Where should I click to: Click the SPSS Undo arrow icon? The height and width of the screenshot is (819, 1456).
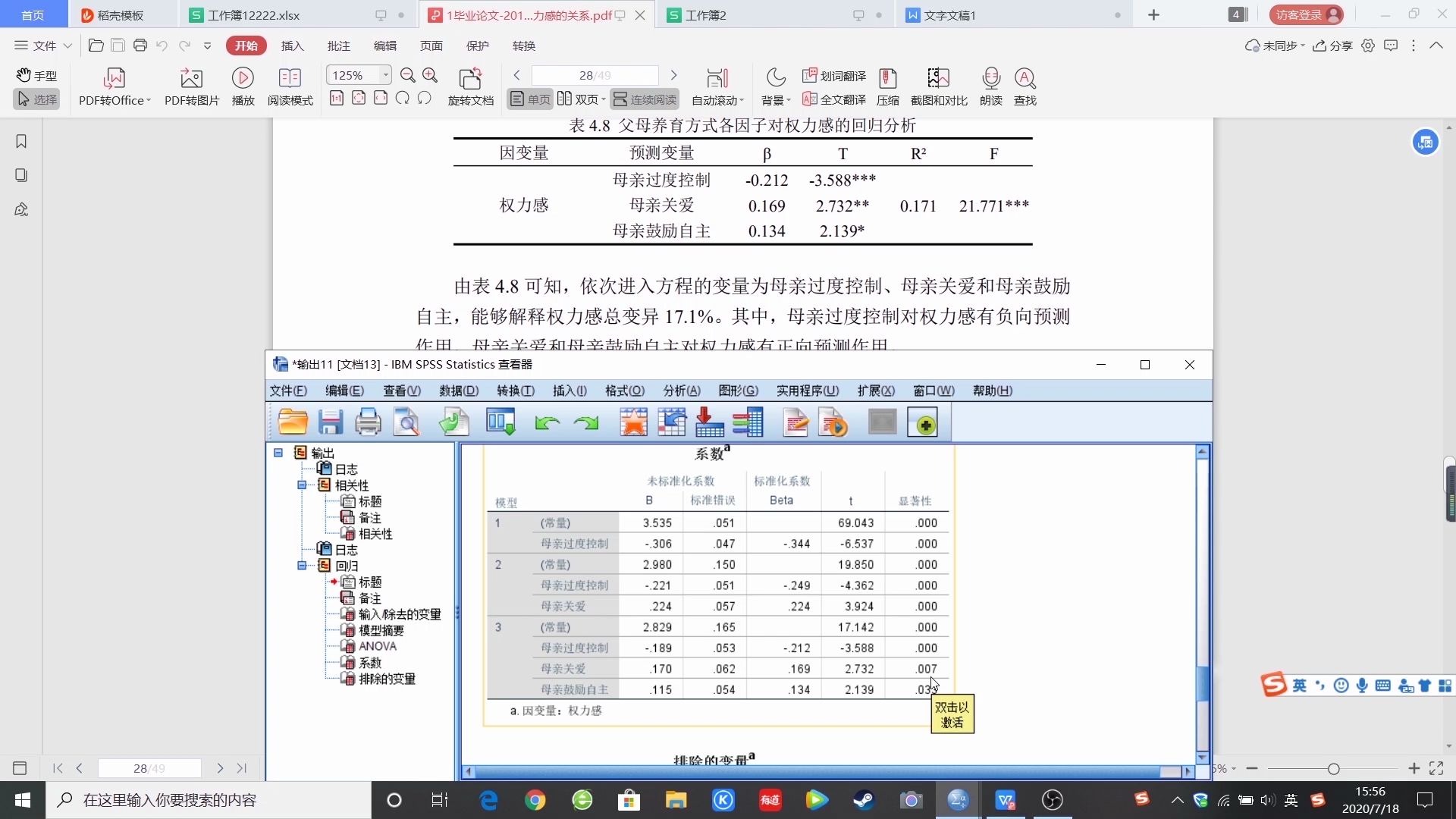point(548,422)
